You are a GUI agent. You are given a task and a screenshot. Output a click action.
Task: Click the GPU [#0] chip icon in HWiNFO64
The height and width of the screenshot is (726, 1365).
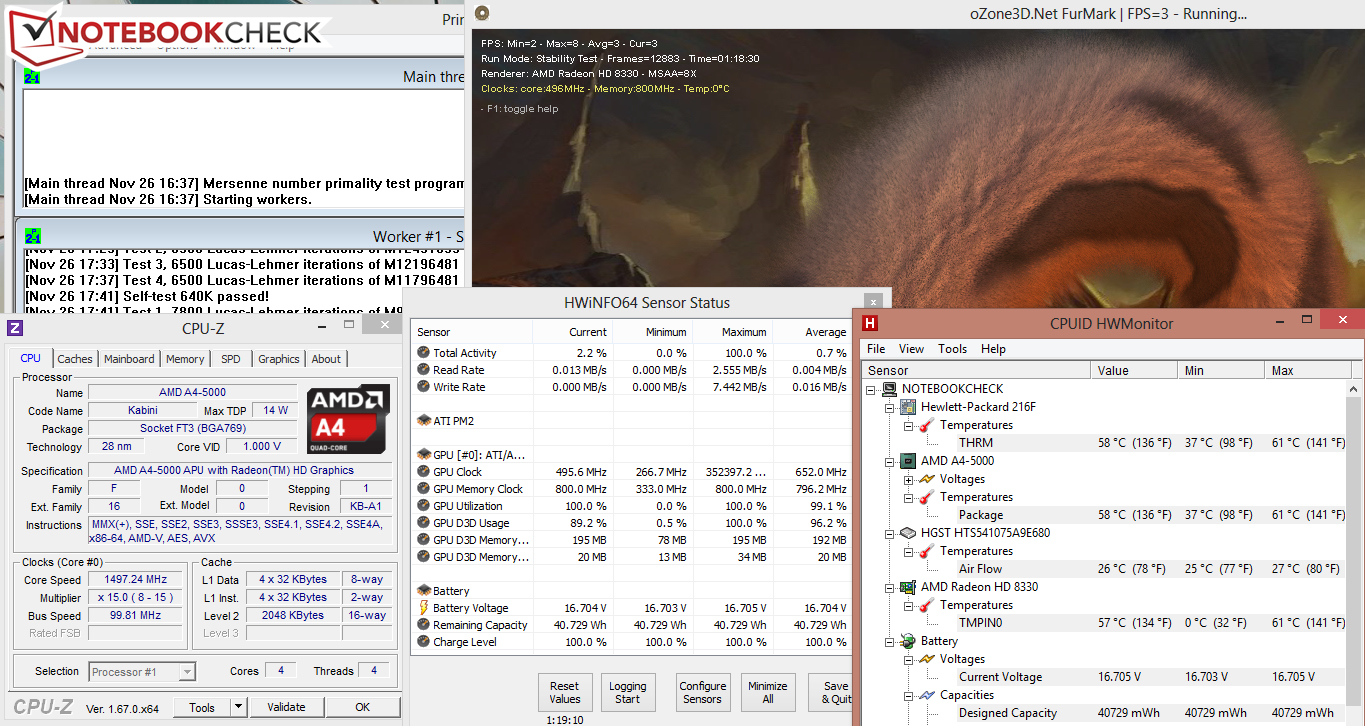(x=424, y=455)
